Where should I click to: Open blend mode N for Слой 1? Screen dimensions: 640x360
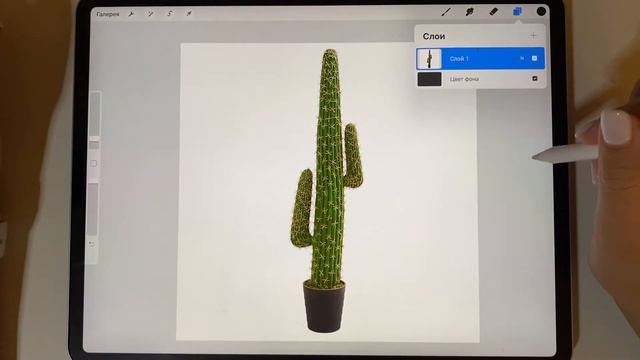coord(522,59)
